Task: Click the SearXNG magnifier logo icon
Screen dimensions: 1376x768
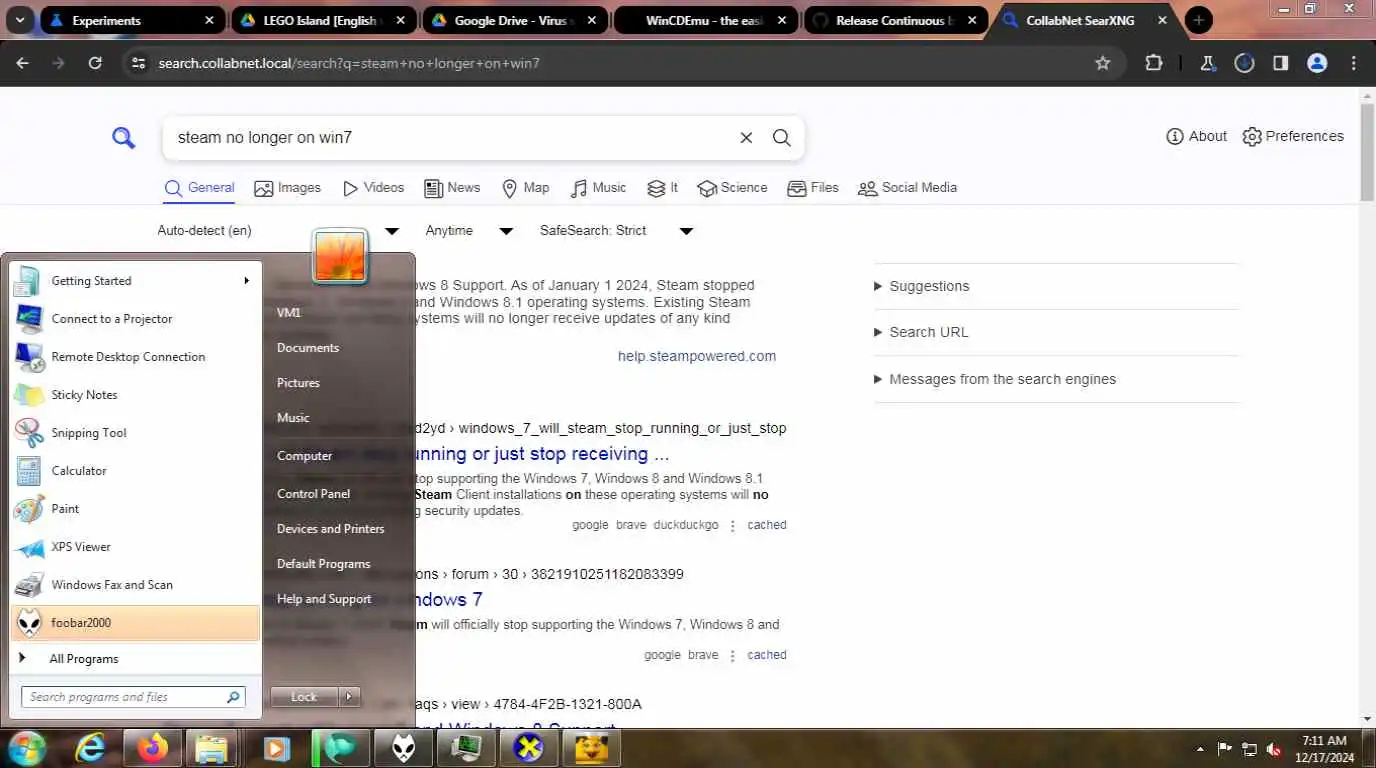Action: coord(124,138)
